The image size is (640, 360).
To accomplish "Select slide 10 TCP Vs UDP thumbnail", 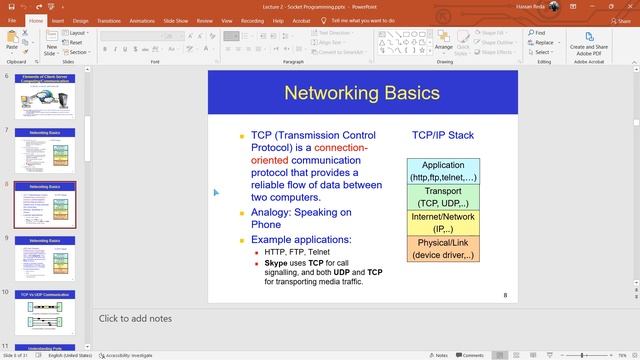I will (x=45, y=312).
